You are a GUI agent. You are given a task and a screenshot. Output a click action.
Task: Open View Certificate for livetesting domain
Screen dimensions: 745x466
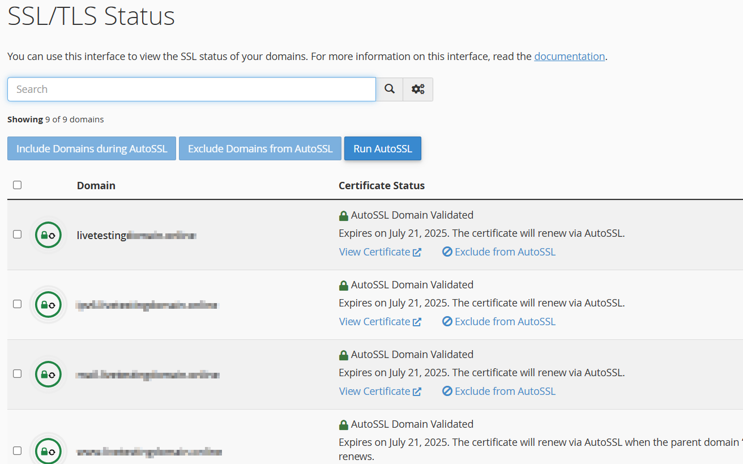[x=380, y=252]
